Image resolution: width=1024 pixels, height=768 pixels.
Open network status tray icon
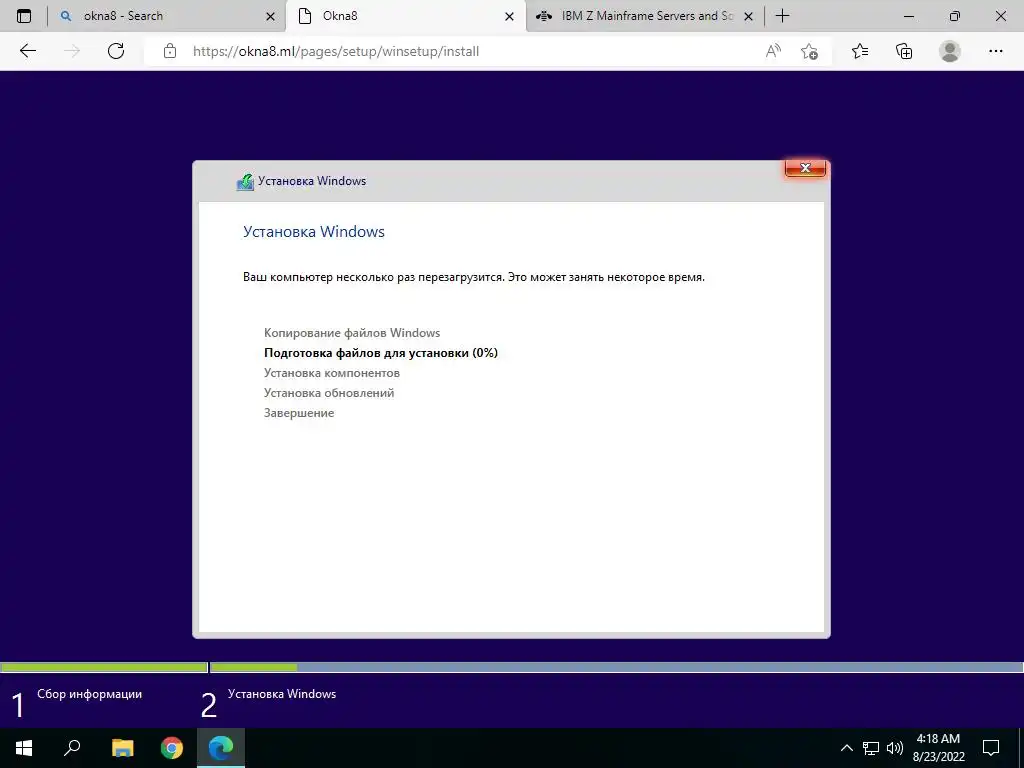coord(871,748)
